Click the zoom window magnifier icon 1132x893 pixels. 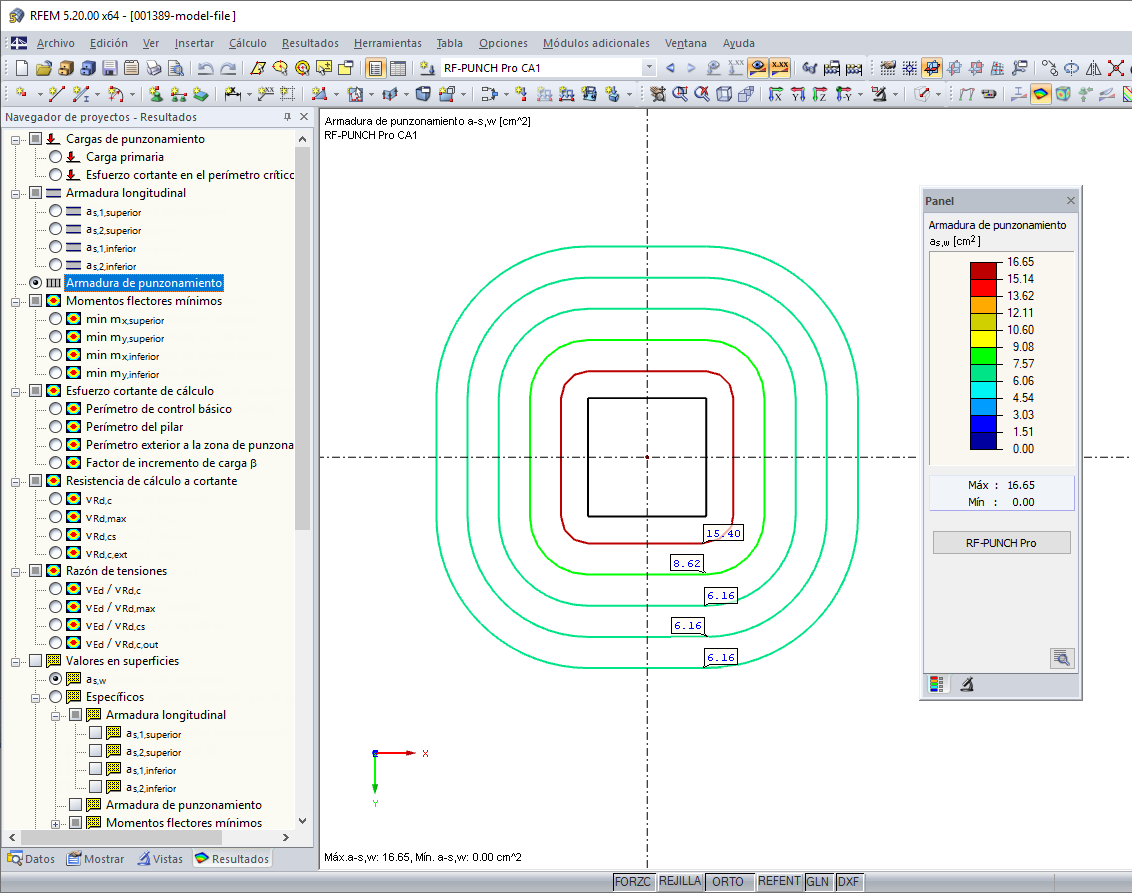(680, 94)
